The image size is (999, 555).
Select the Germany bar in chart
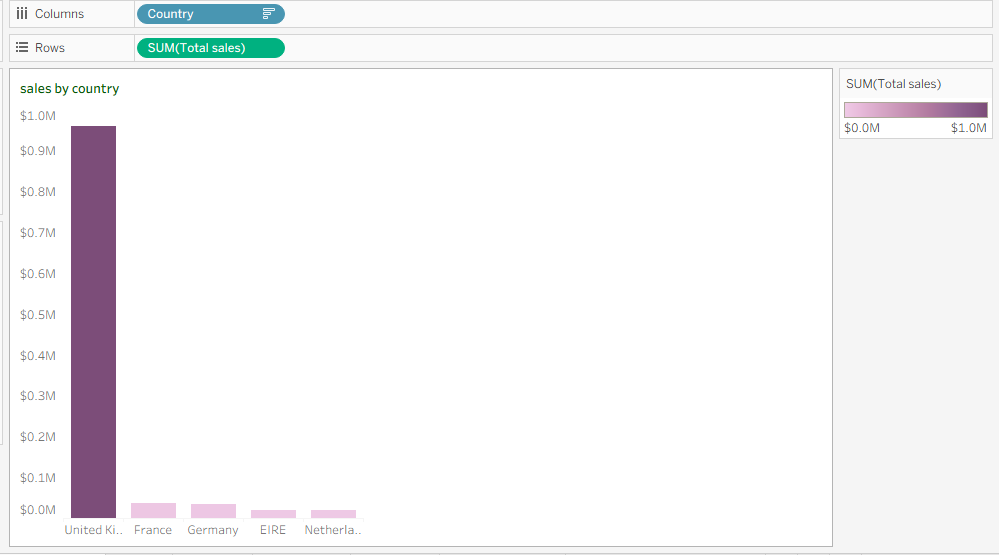tap(213, 511)
